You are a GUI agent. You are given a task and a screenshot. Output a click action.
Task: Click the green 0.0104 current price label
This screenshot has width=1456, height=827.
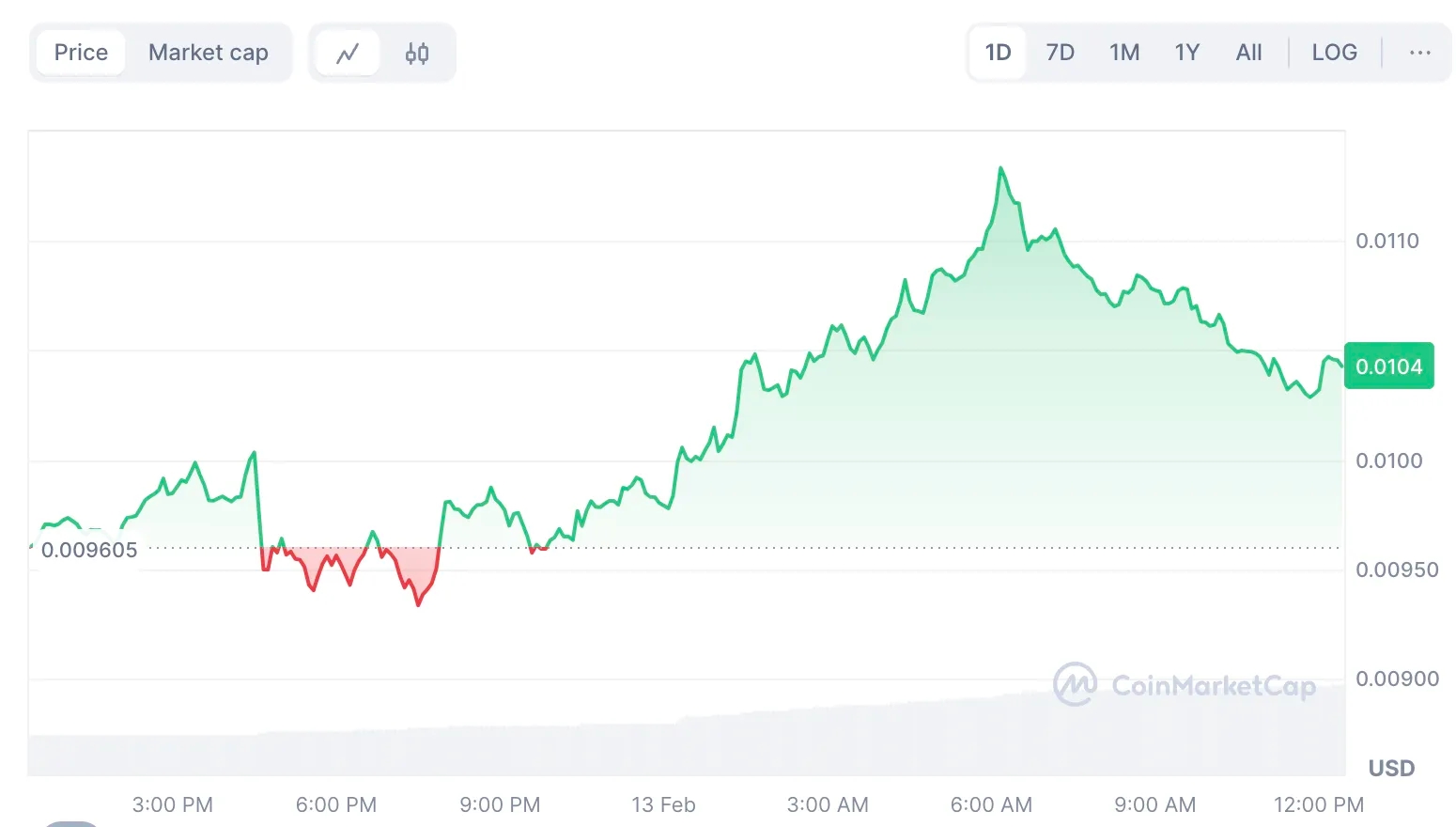(x=1388, y=367)
